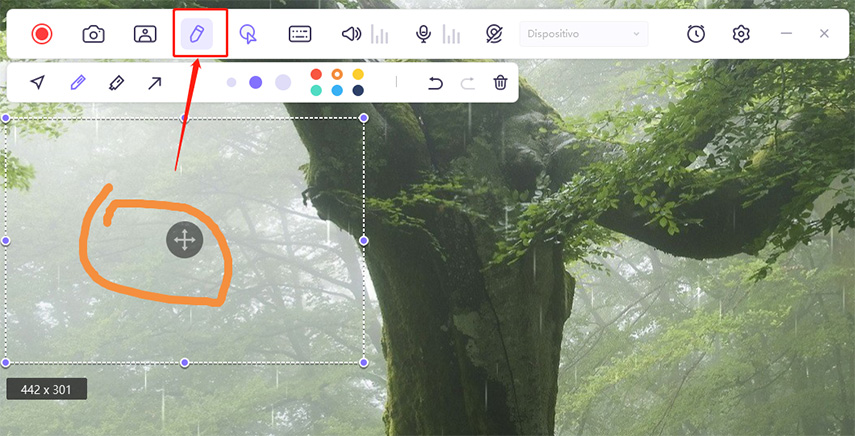855x436 pixels.
Task: Pick the orange color swatch
Action: (337, 74)
